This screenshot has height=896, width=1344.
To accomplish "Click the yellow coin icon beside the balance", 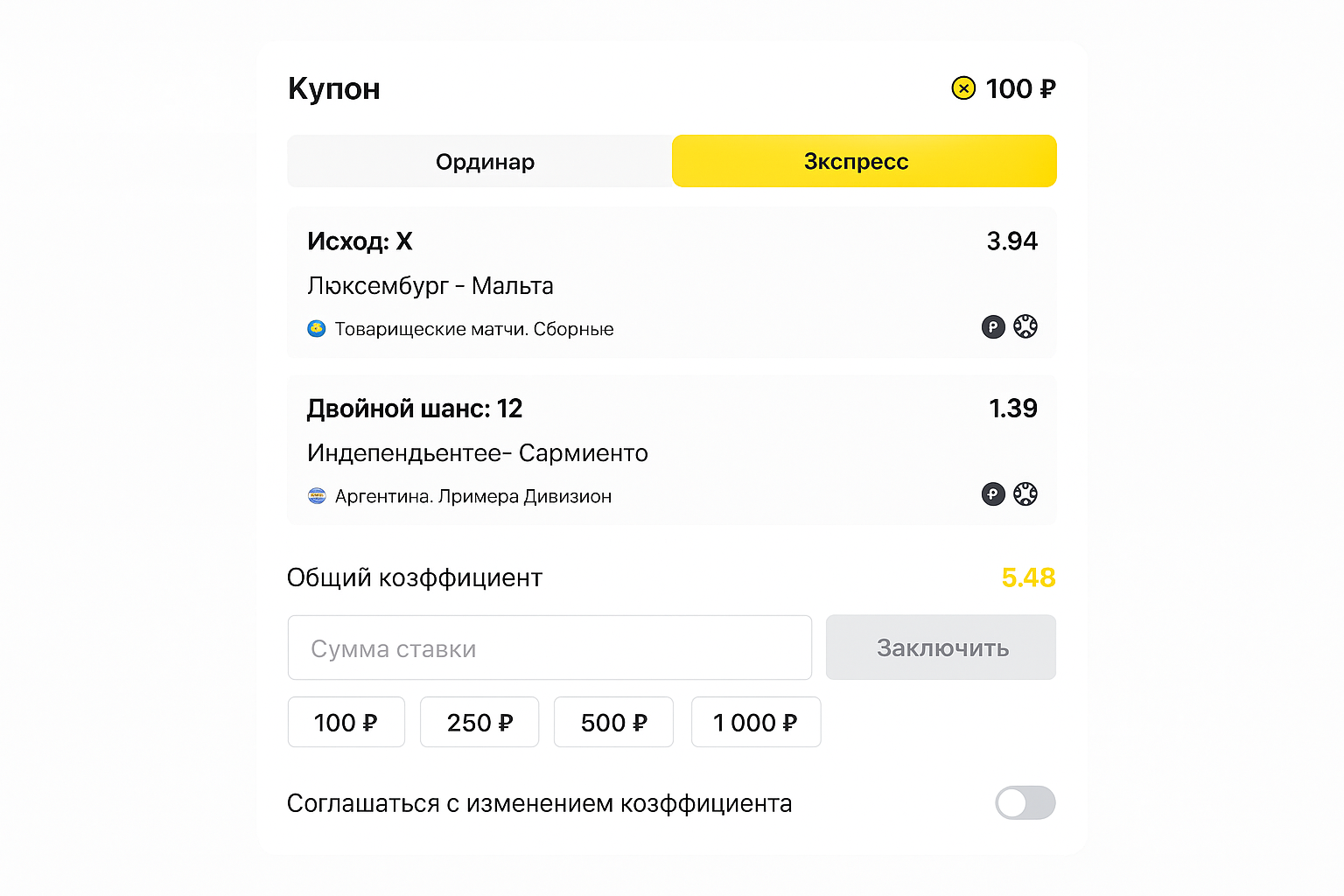I will pos(963,88).
